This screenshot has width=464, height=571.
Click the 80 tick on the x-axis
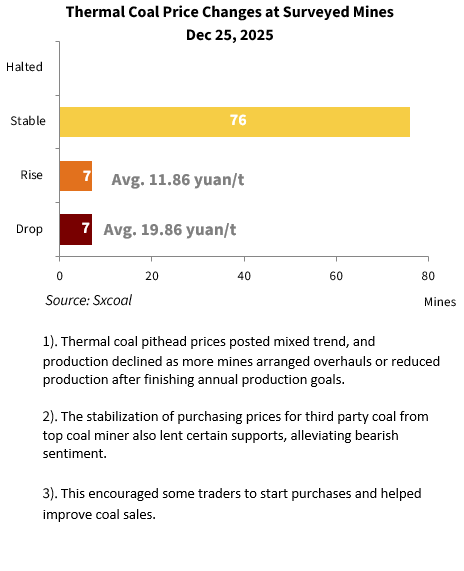click(x=428, y=276)
